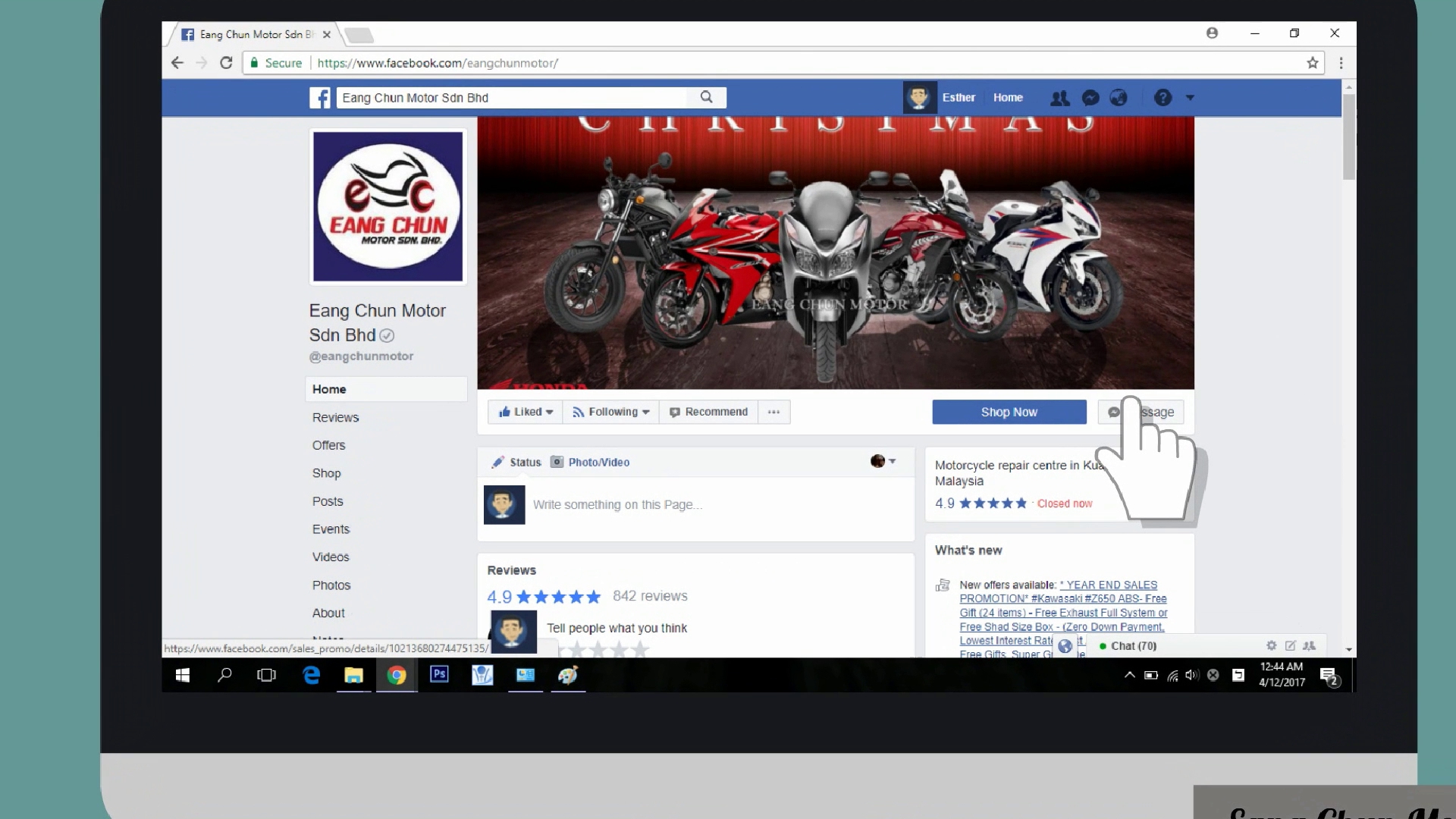Click the address bar URL
The width and height of the screenshot is (1456, 819).
(x=438, y=63)
